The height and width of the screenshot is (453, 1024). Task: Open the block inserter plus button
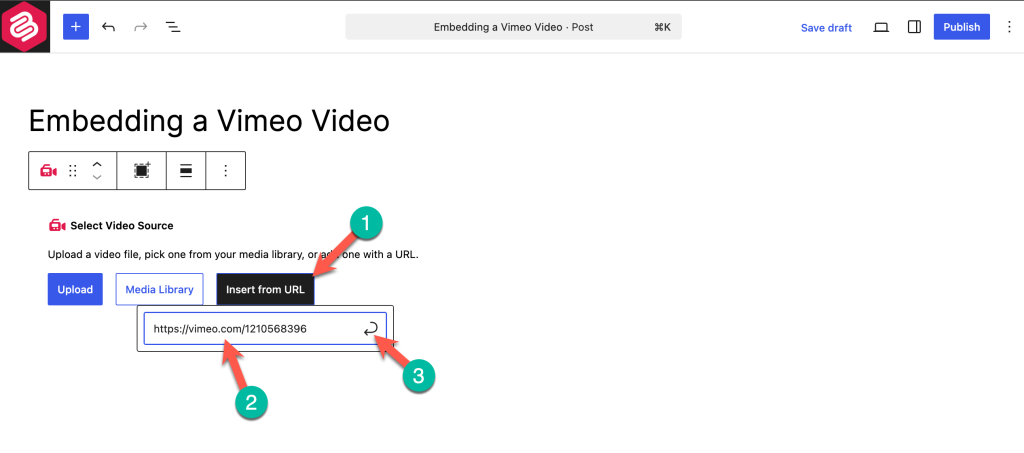(x=76, y=27)
